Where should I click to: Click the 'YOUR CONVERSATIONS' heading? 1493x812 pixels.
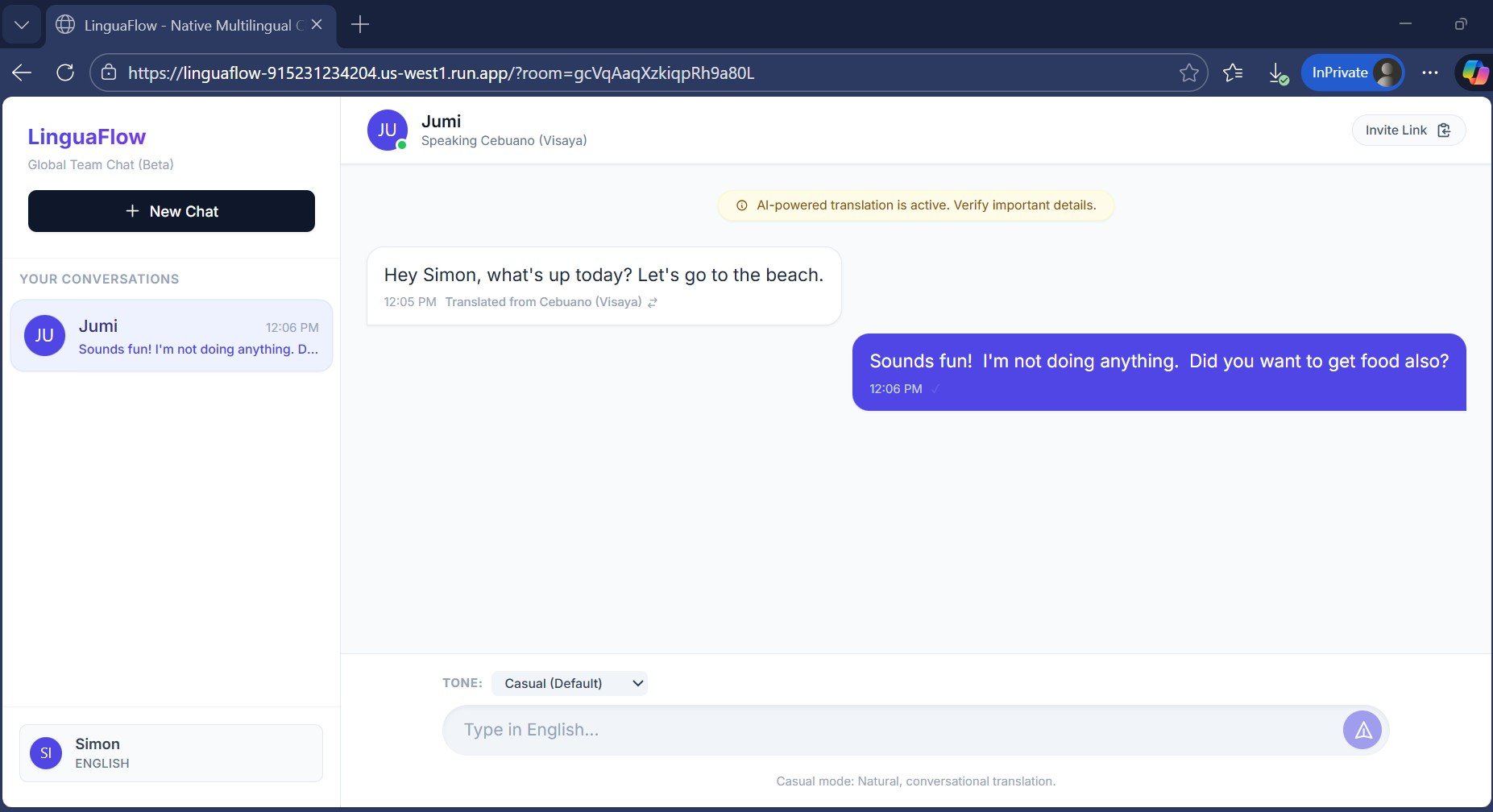pos(99,280)
